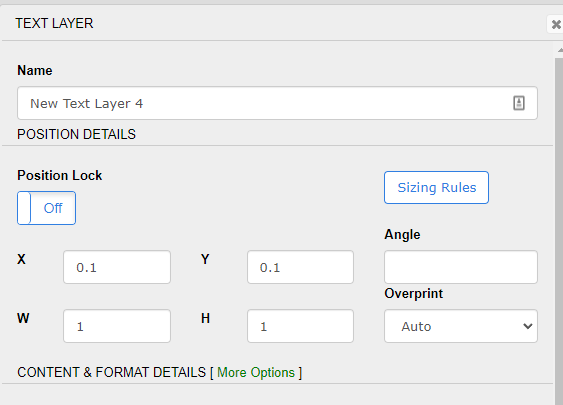Image resolution: width=563 pixels, height=405 pixels.
Task: Click the Position Lock label text
Action: [x=60, y=176]
